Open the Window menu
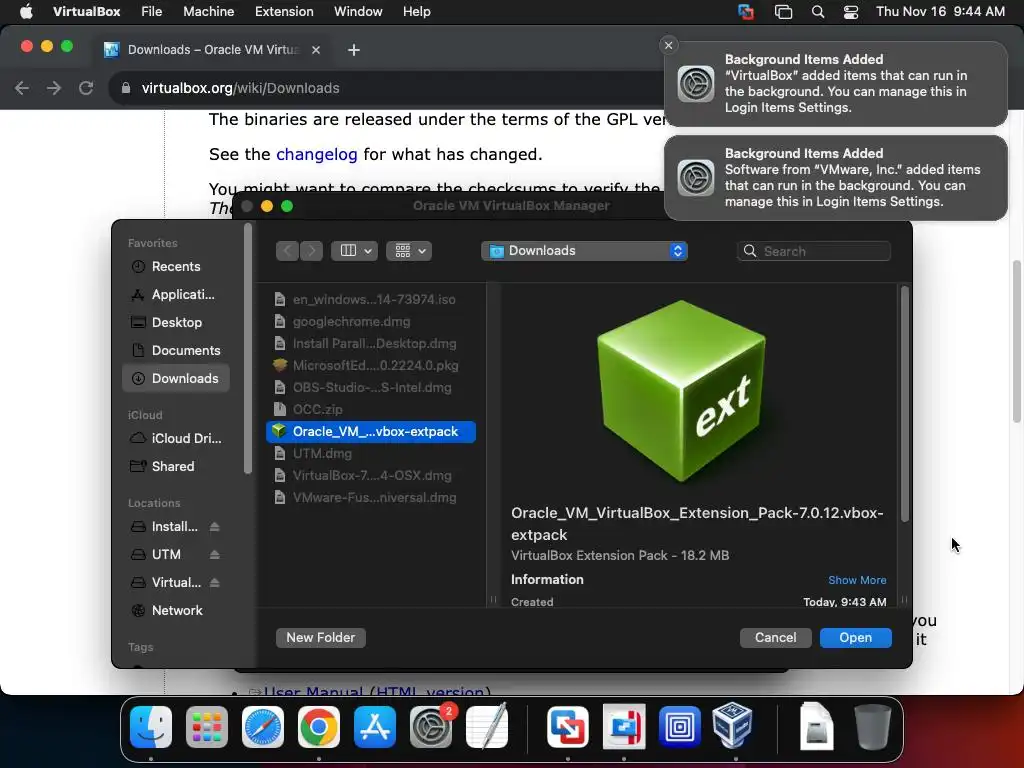The height and width of the screenshot is (768, 1024). tap(358, 12)
